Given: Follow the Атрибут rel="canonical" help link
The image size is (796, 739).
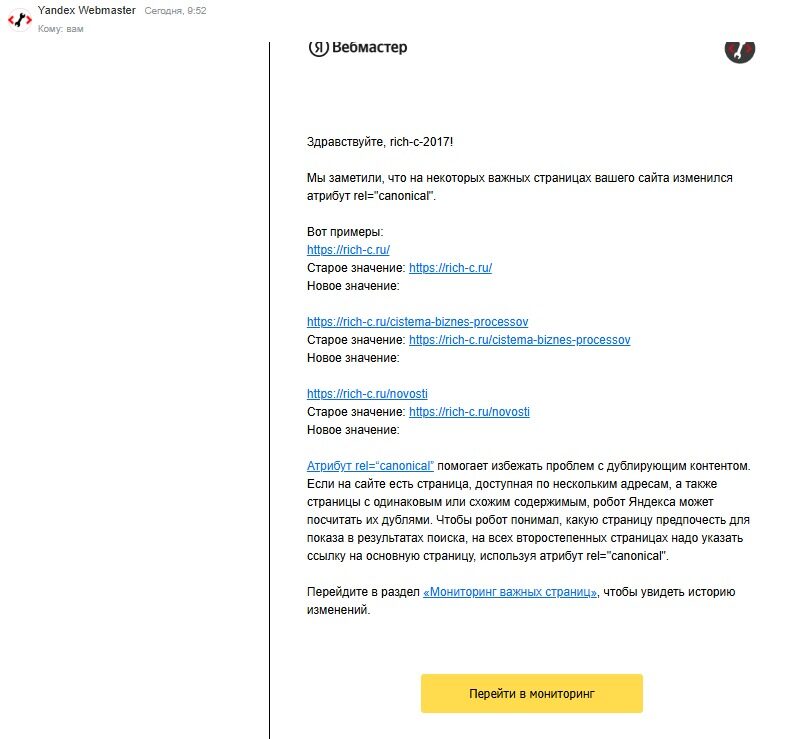Looking at the screenshot, I should (x=370, y=466).
